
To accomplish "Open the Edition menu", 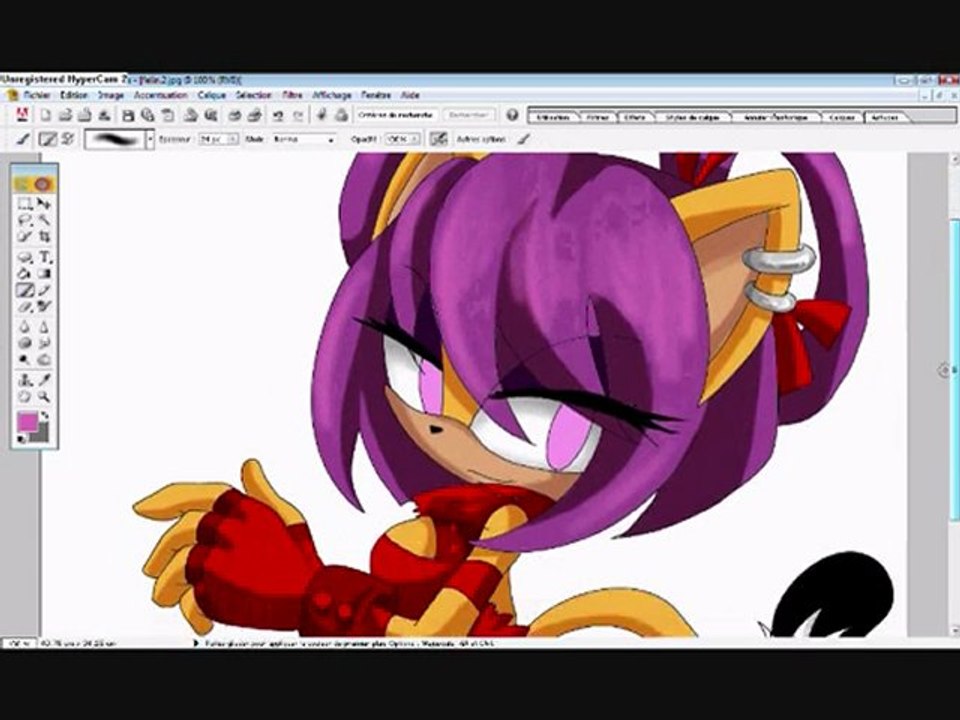I will click(x=74, y=95).
